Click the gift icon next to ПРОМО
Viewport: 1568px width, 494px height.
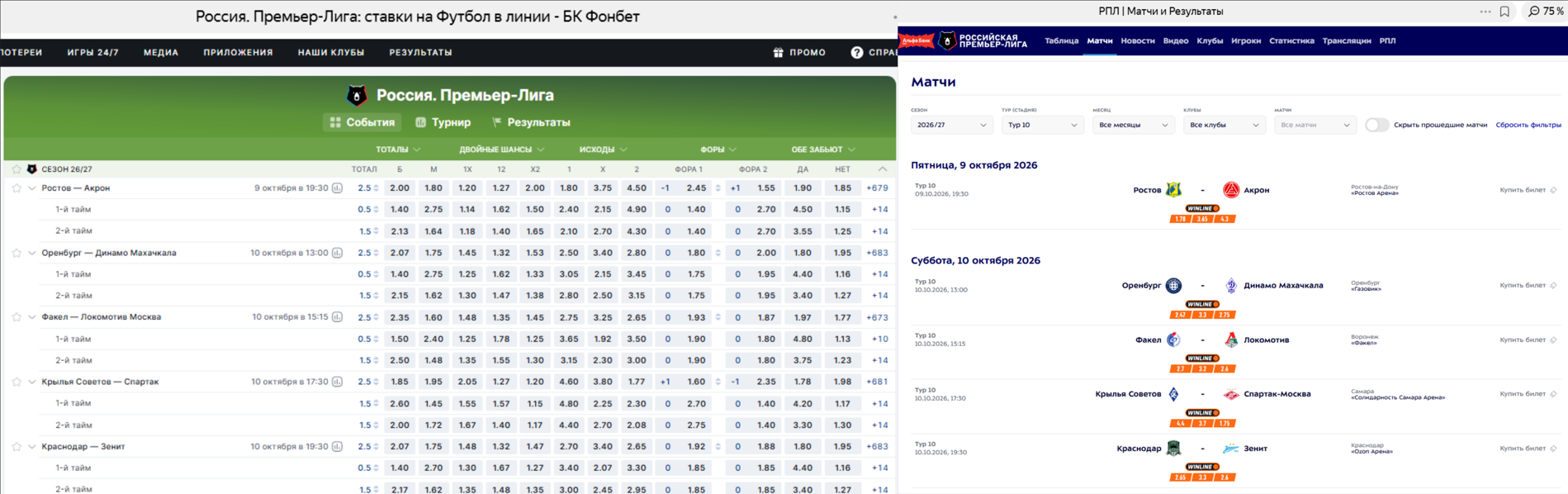(x=778, y=52)
